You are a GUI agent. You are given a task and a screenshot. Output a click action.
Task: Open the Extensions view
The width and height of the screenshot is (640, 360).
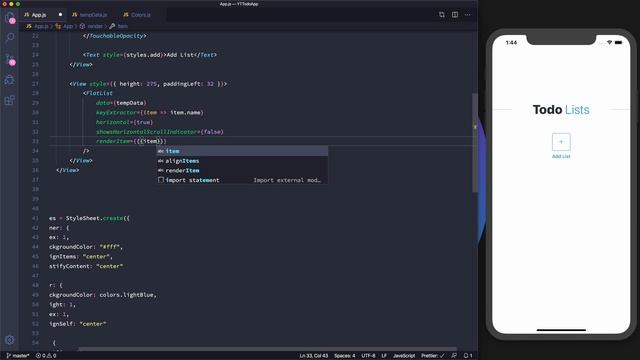click(x=9, y=100)
